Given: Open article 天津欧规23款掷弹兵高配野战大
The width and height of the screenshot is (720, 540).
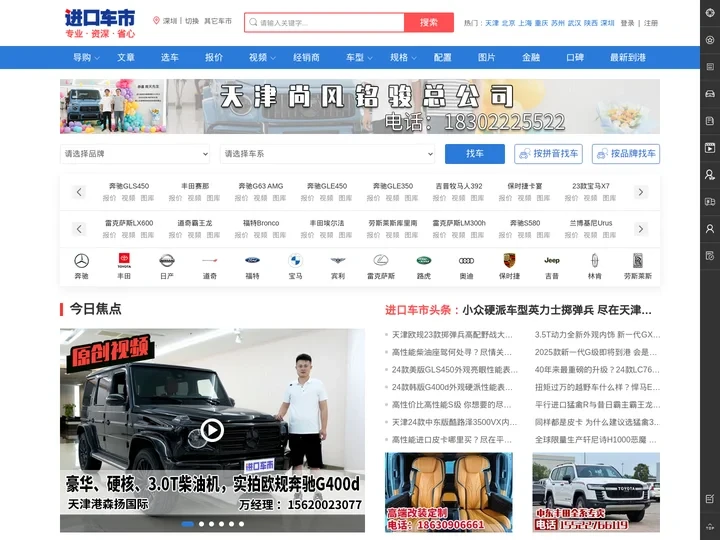Looking at the screenshot, I should [452, 335].
